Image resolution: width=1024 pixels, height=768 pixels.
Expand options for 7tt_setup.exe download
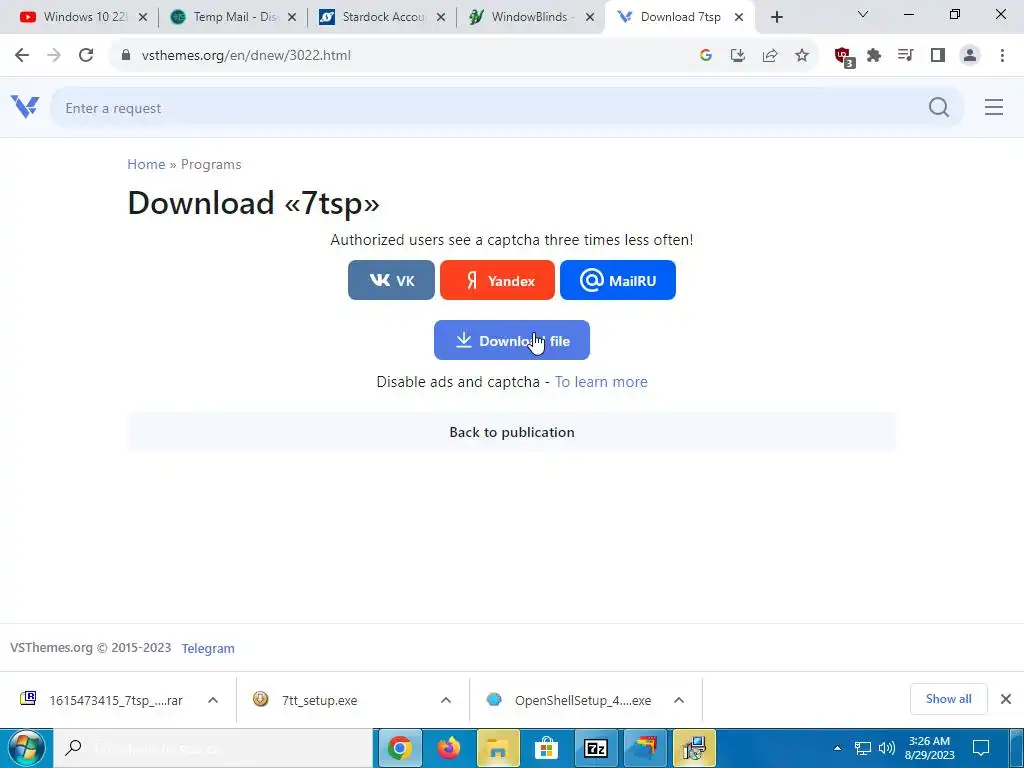pyautogui.click(x=445, y=700)
